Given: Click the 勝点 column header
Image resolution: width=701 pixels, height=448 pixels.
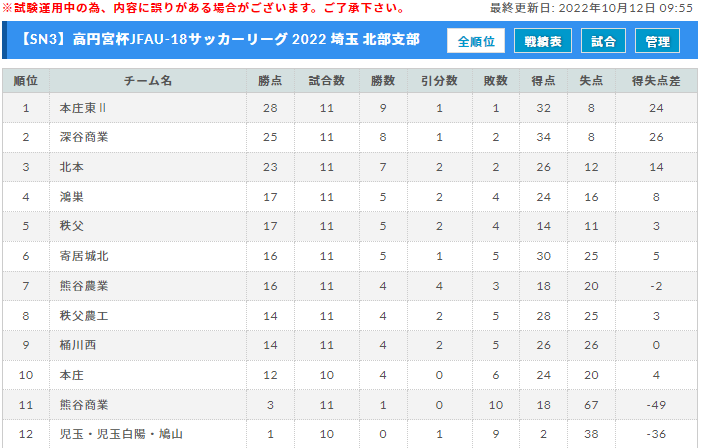Looking at the screenshot, I should tap(270, 81).
